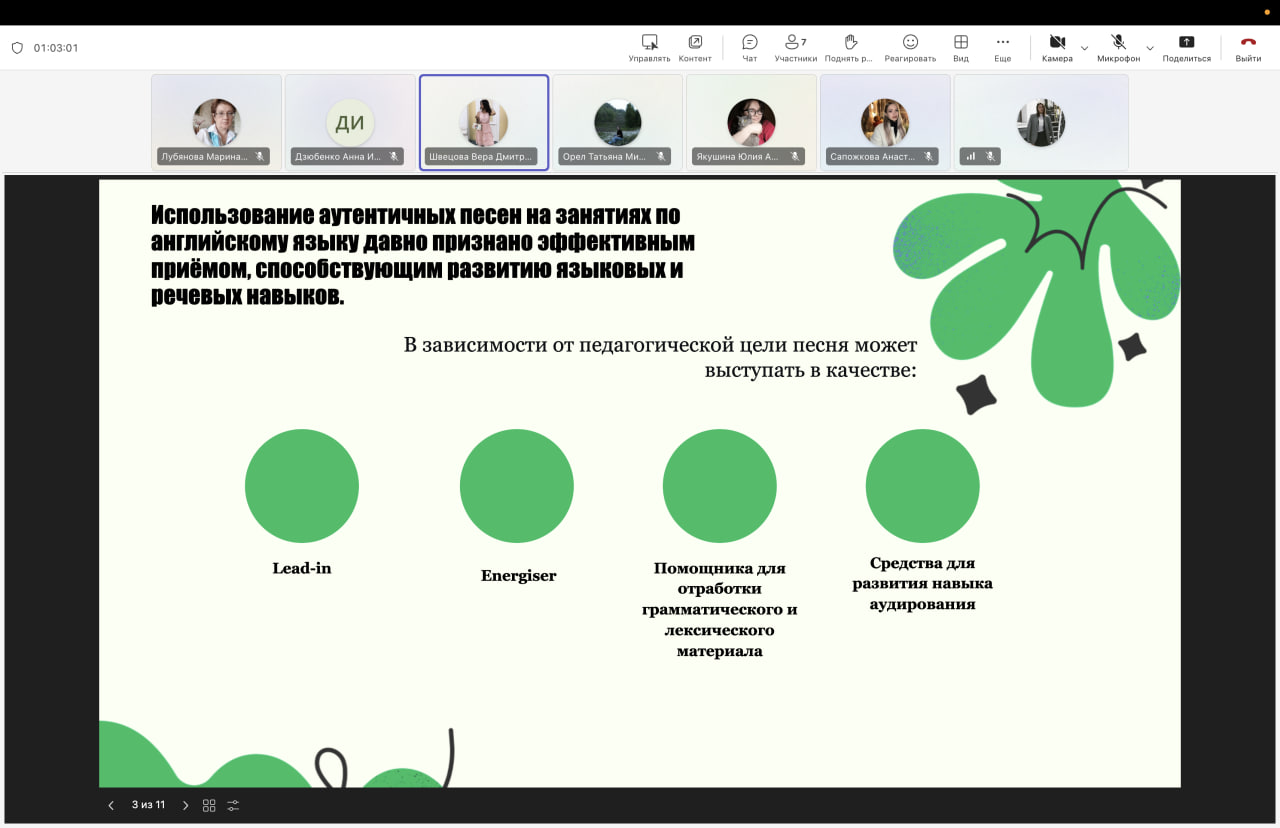
Task: Open slide grid view icon
Action: pos(209,805)
